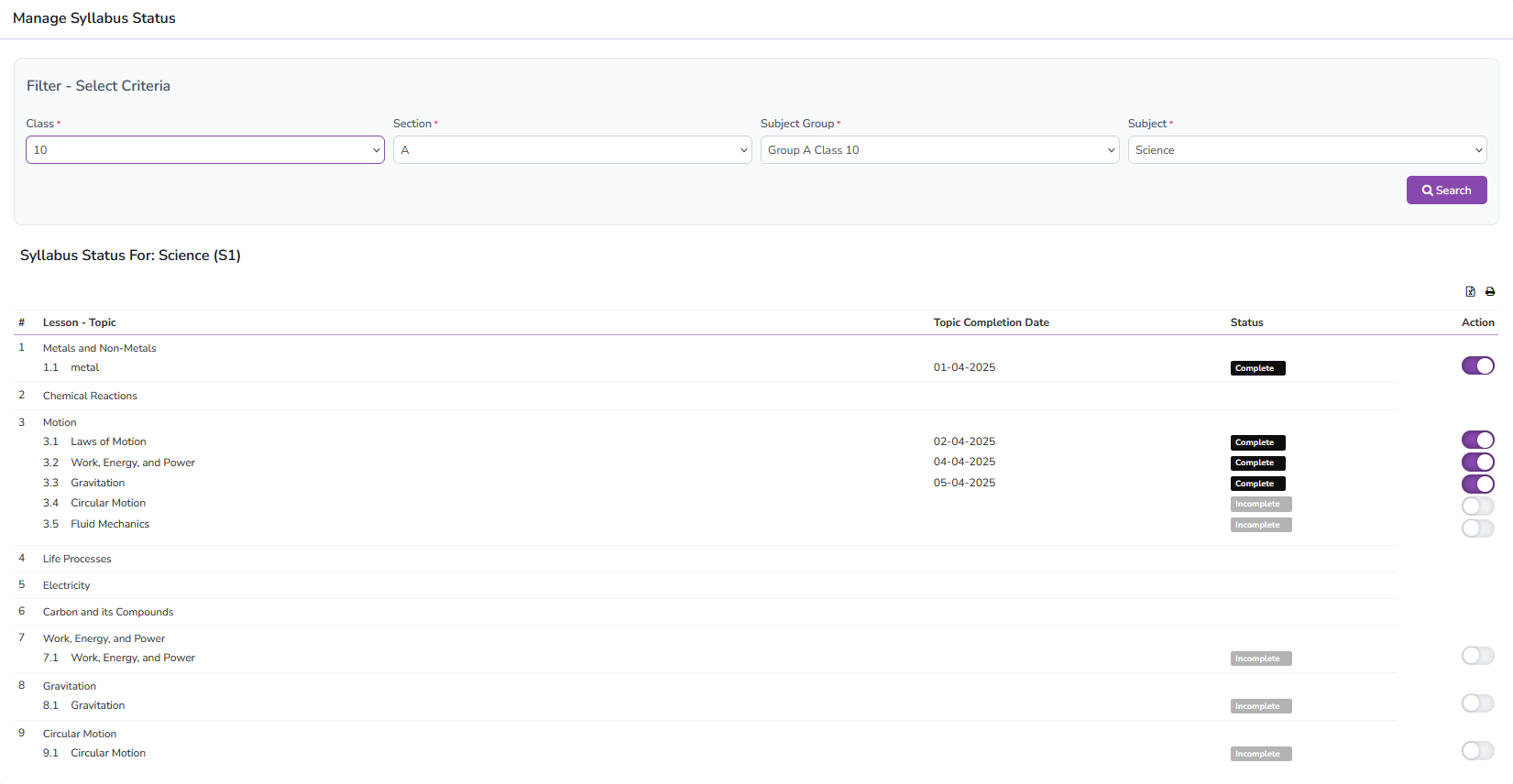The image size is (1513, 784).
Task: Toggle off the 1.1 metal topic status
Action: click(1477, 366)
